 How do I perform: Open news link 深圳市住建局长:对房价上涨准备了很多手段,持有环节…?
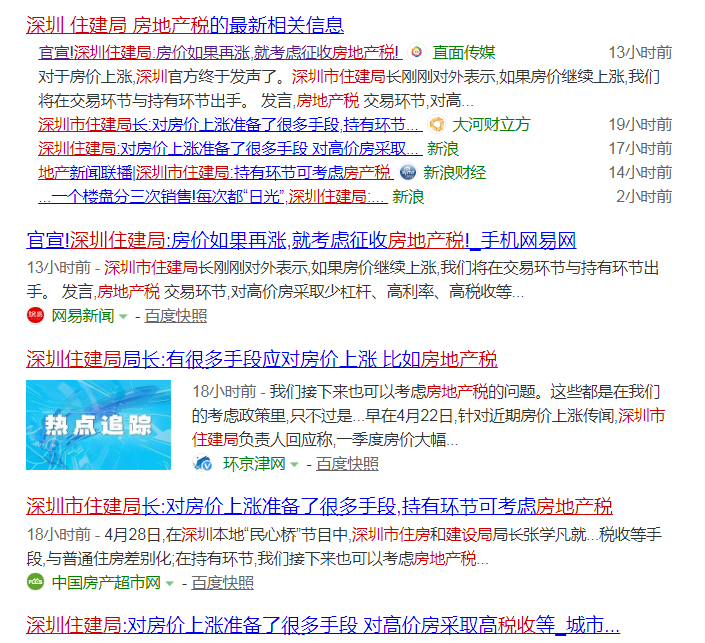pos(230,125)
